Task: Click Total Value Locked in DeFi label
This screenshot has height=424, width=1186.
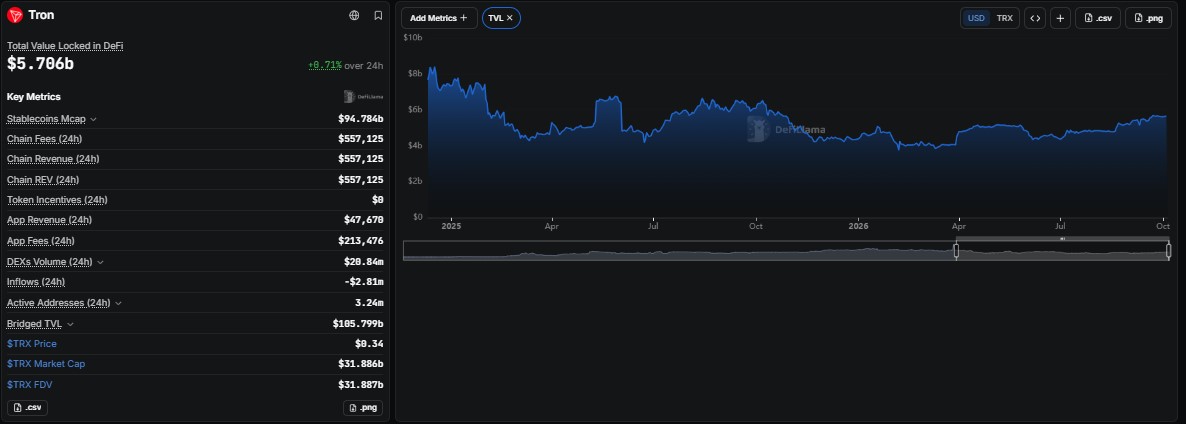Action: click(x=65, y=46)
